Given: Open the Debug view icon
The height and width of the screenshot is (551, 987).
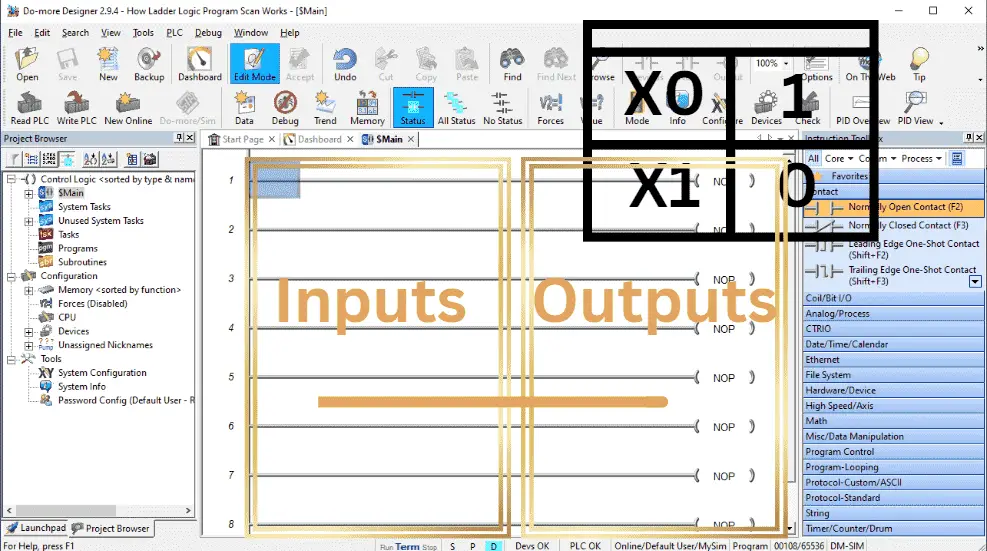Looking at the screenshot, I should pyautogui.click(x=285, y=108).
